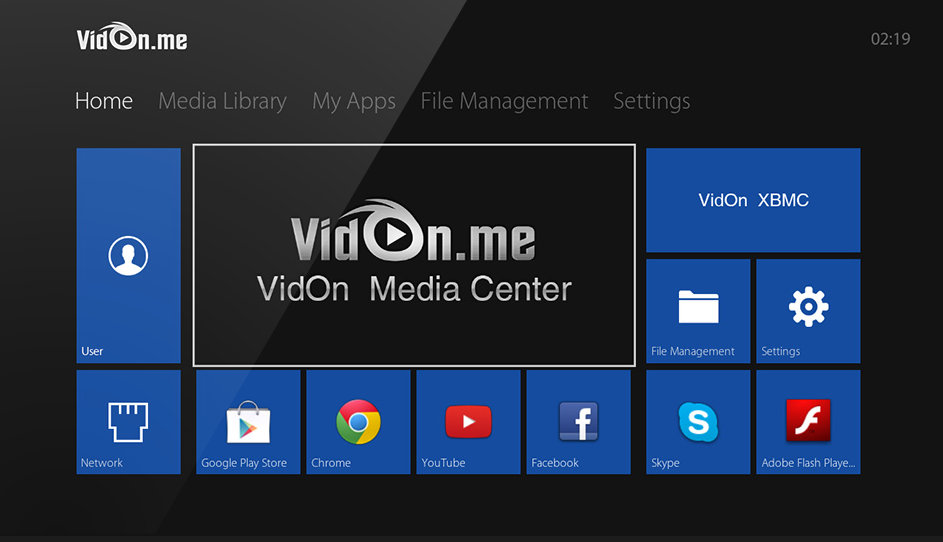This screenshot has width=943, height=542.
Task: Open the YouTube app tile
Action: pos(468,422)
